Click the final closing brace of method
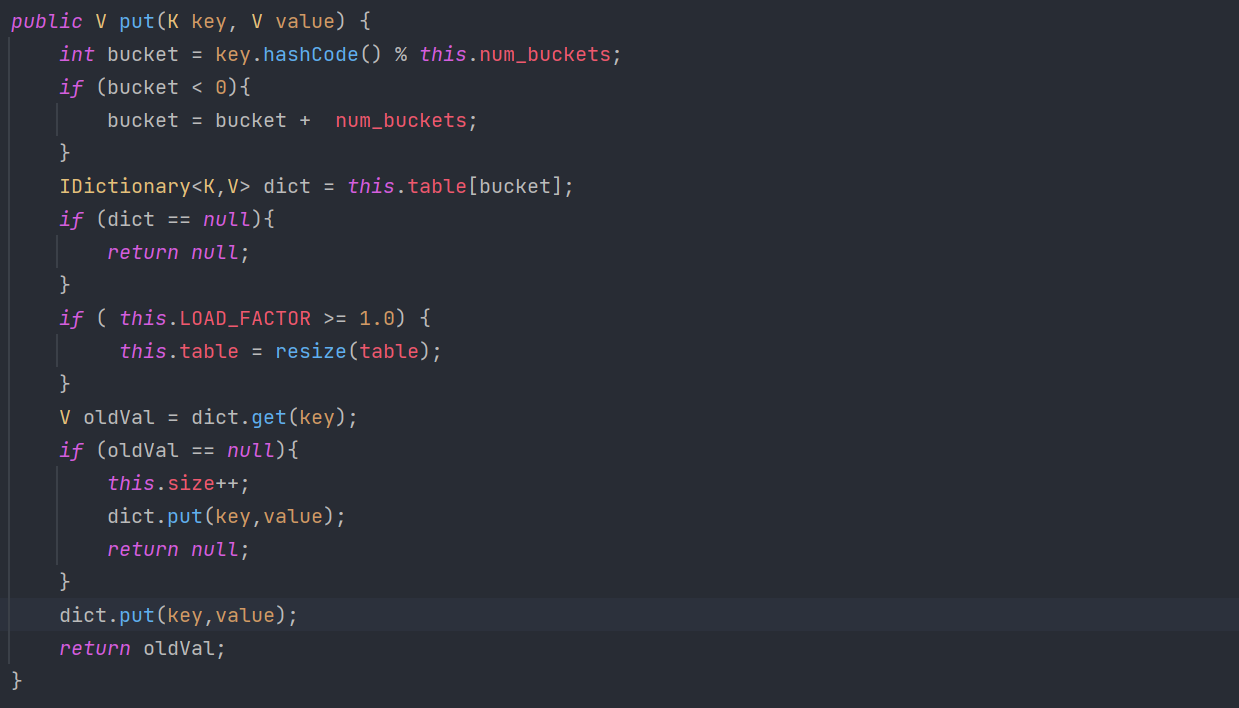 (16, 681)
